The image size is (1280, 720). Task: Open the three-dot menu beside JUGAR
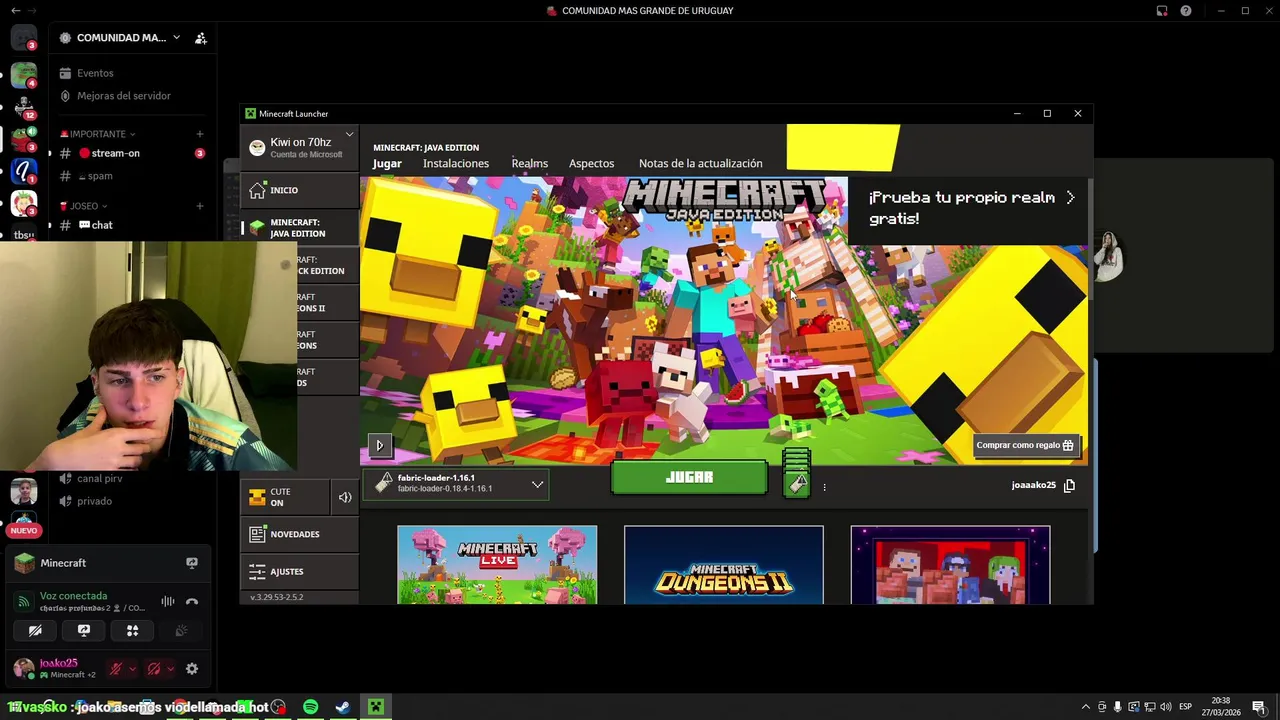tap(824, 487)
